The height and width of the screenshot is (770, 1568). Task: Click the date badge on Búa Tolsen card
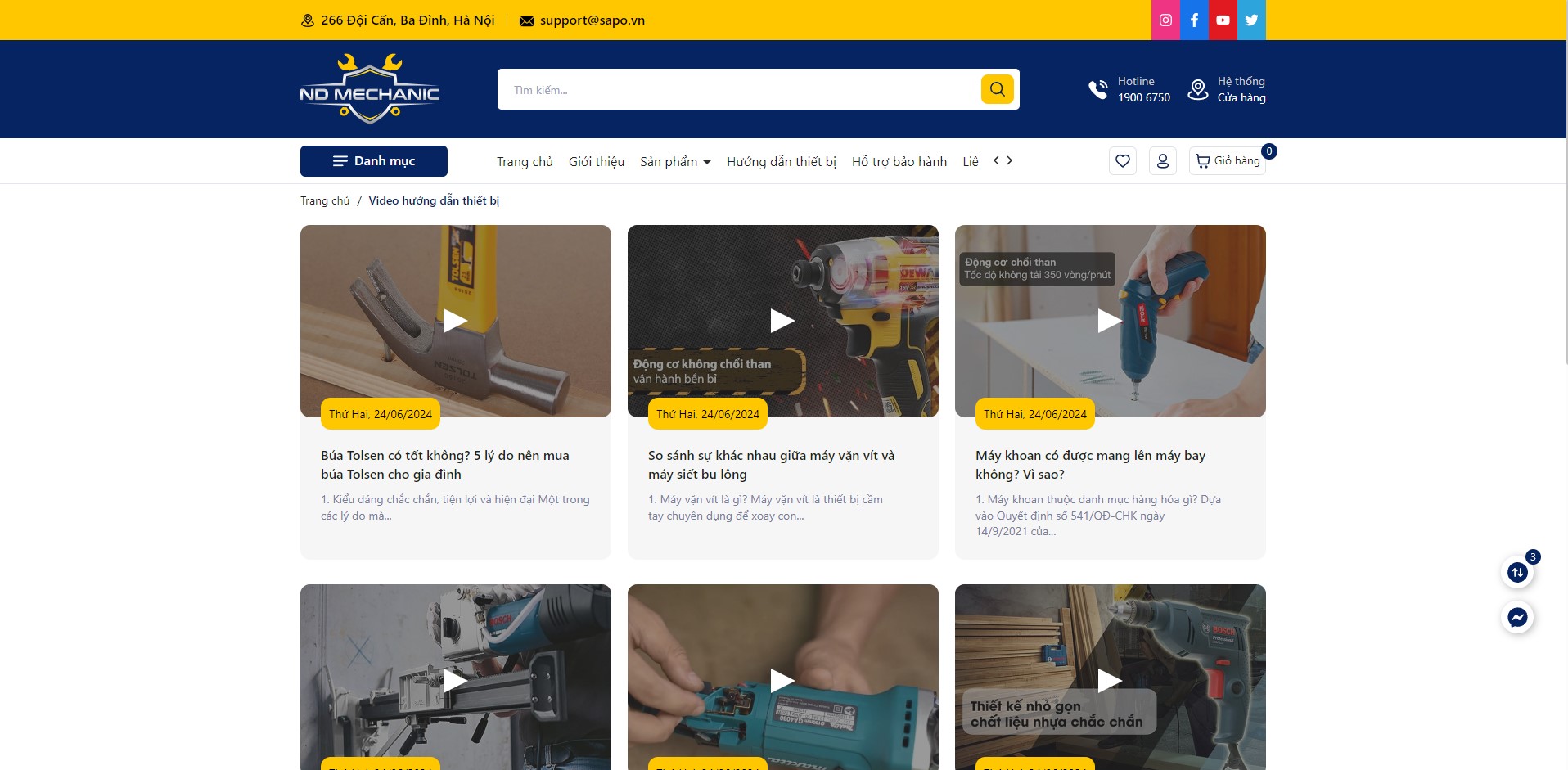tap(381, 414)
